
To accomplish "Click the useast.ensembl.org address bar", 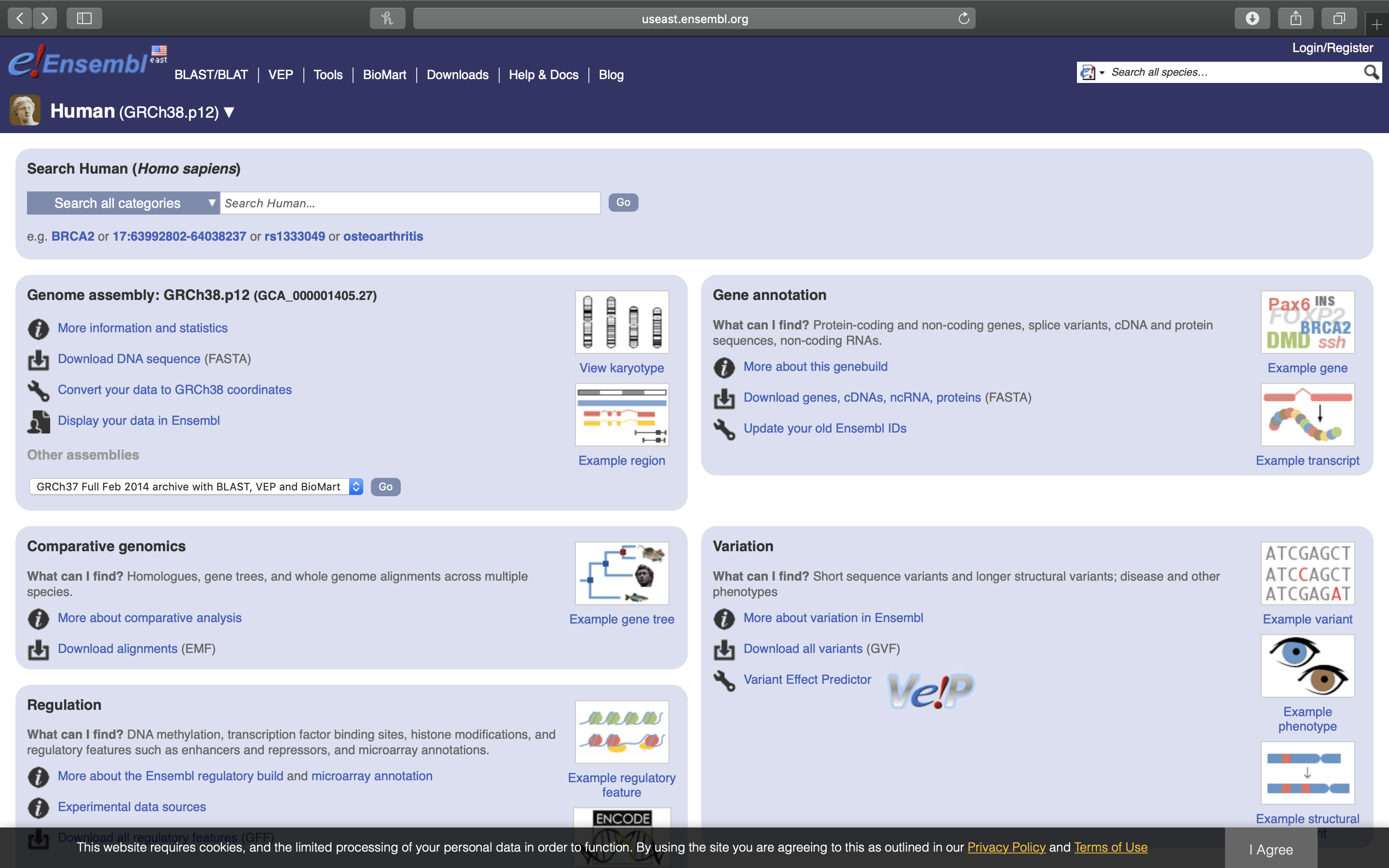I will coord(694,18).
